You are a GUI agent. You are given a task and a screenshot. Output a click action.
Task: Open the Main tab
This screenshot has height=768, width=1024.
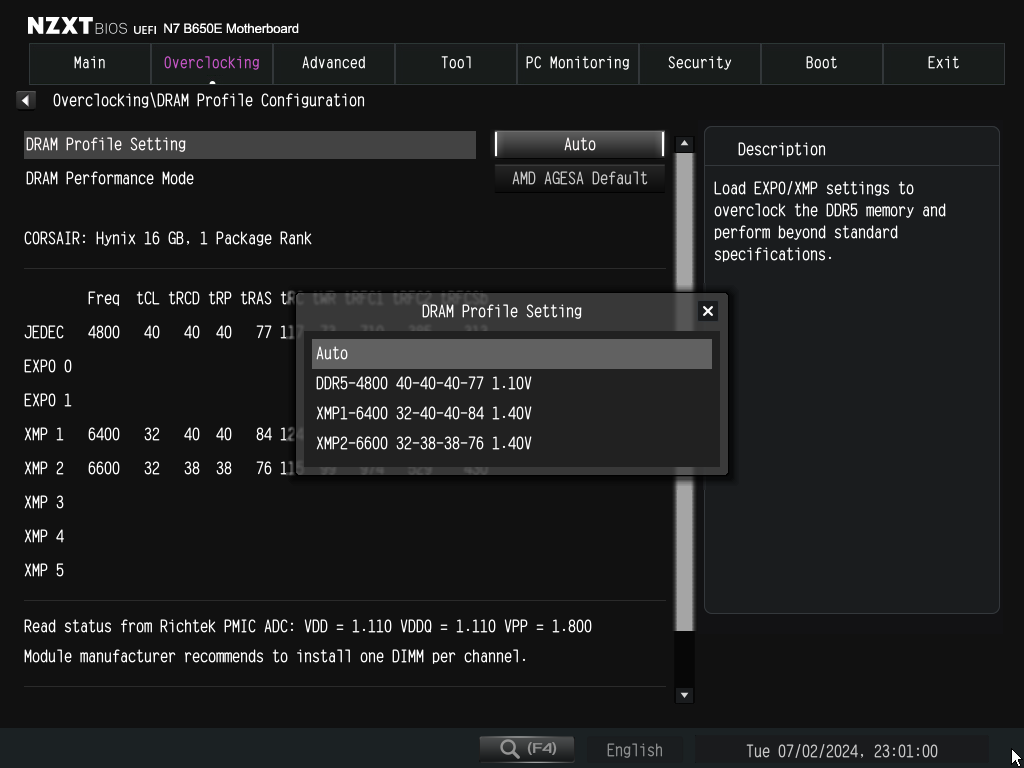point(90,63)
